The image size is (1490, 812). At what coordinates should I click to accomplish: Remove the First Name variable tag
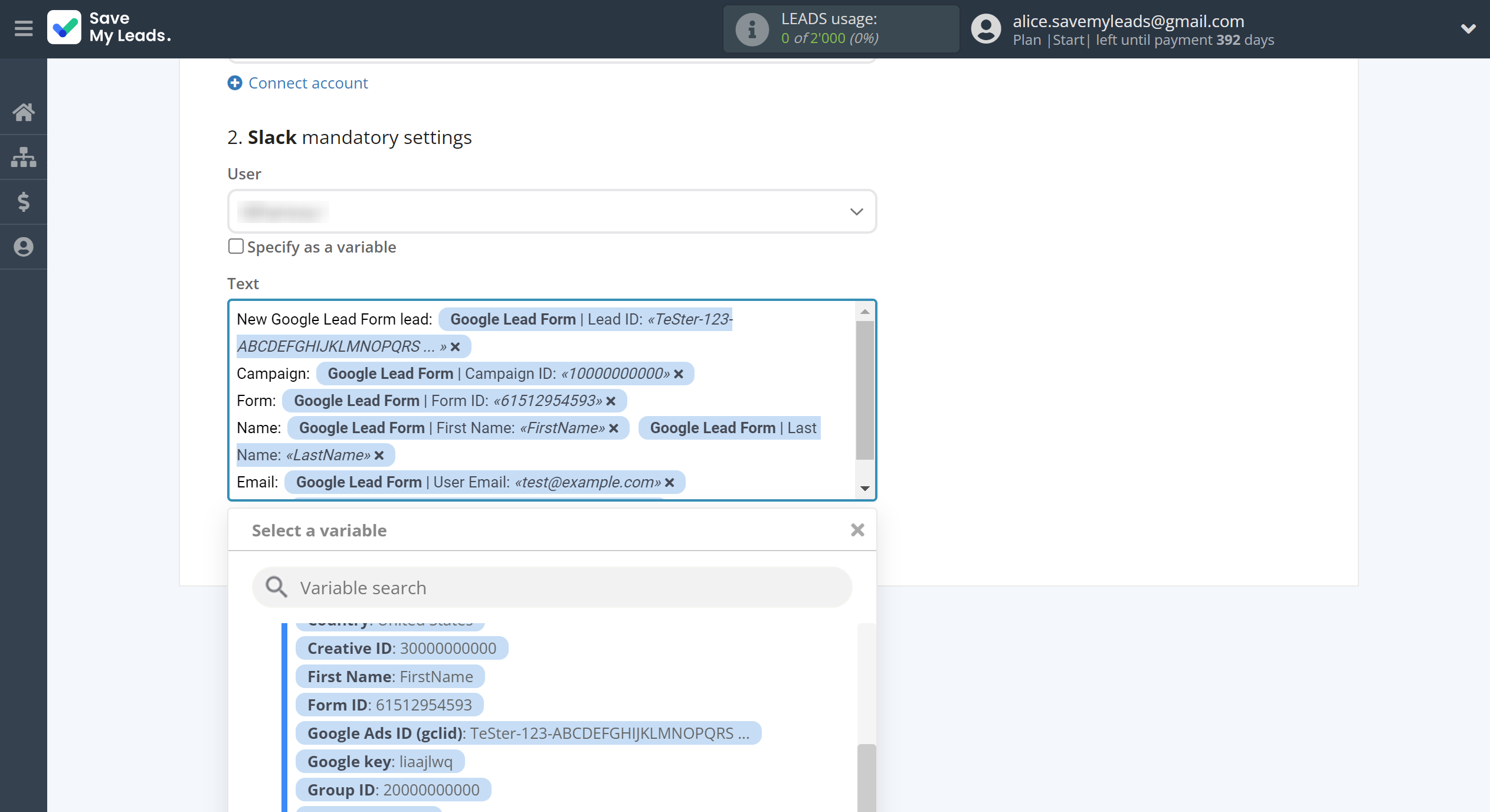pos(614,428)
